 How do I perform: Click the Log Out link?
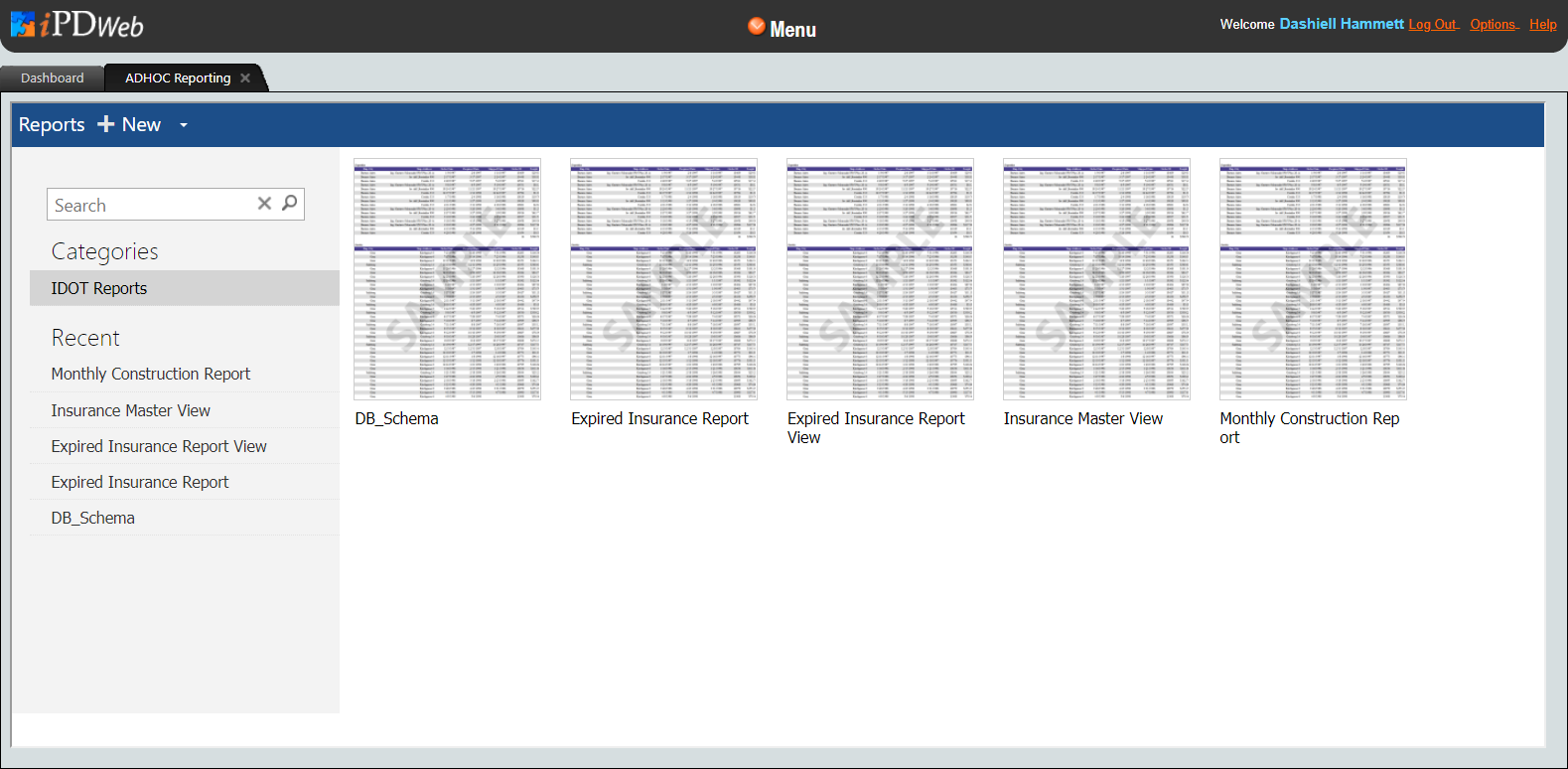pos(1433,25)
